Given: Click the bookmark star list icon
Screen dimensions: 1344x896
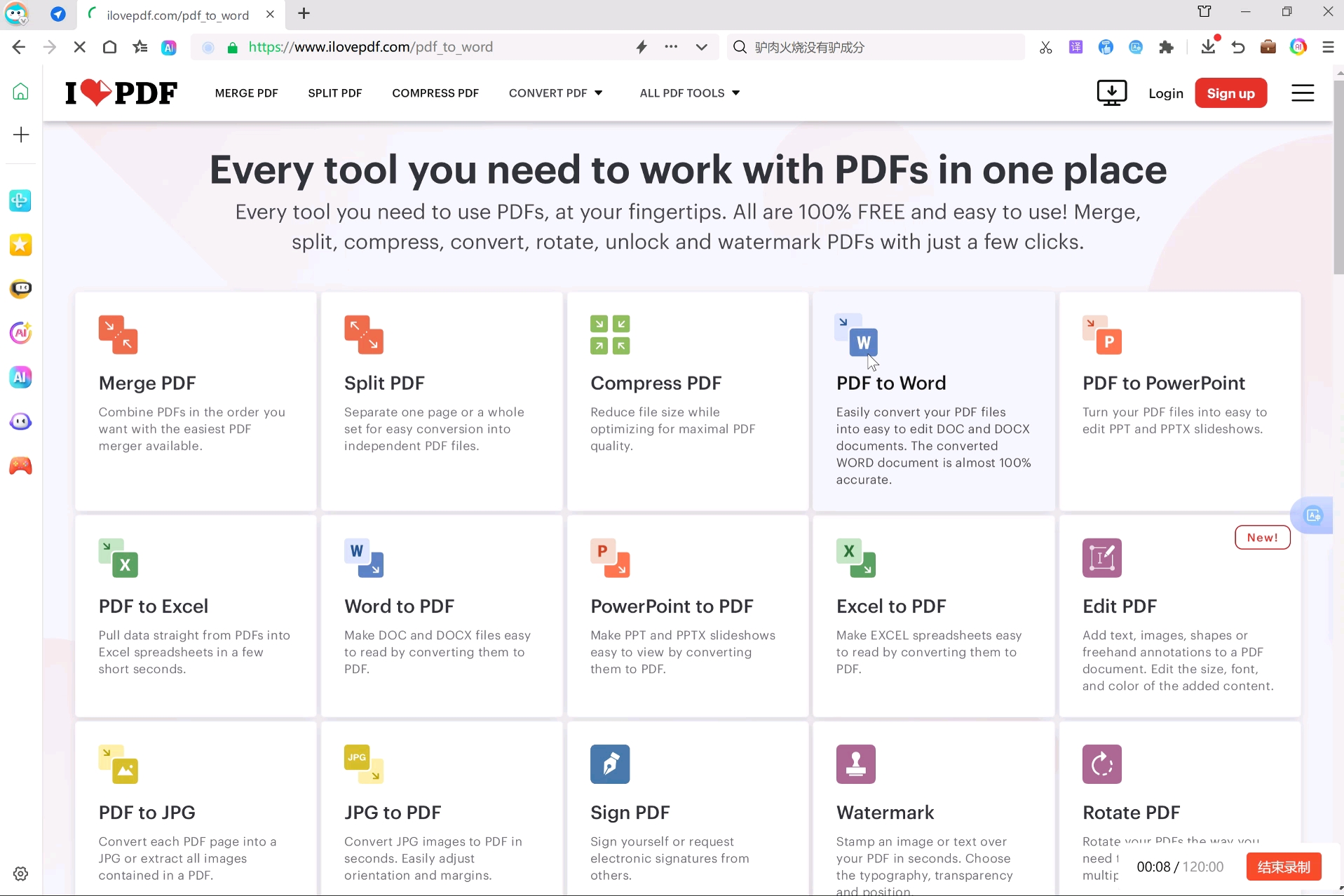Looking at the screenshot, I should click(140, 47).
